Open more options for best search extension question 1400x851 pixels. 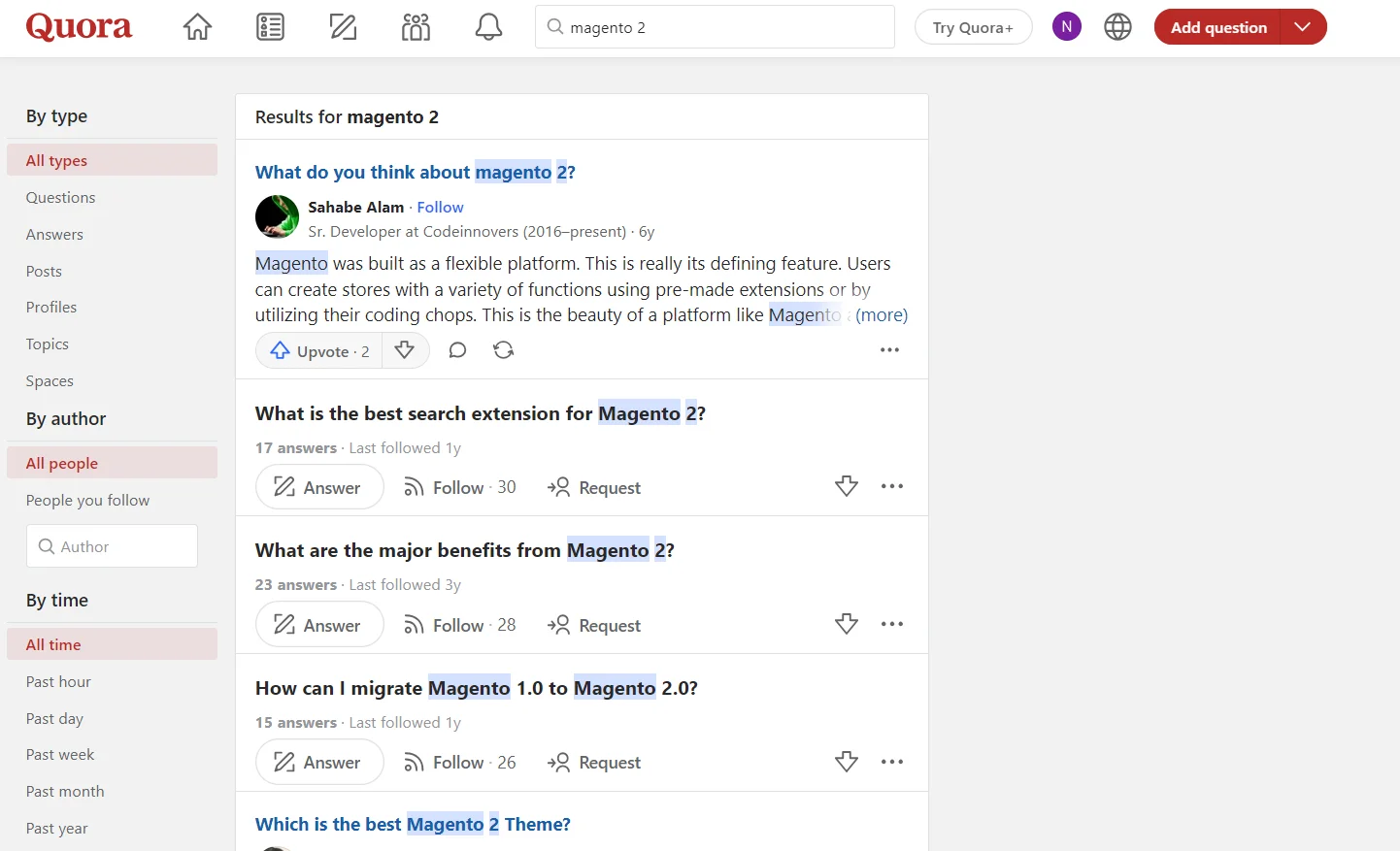pos(891,487)
